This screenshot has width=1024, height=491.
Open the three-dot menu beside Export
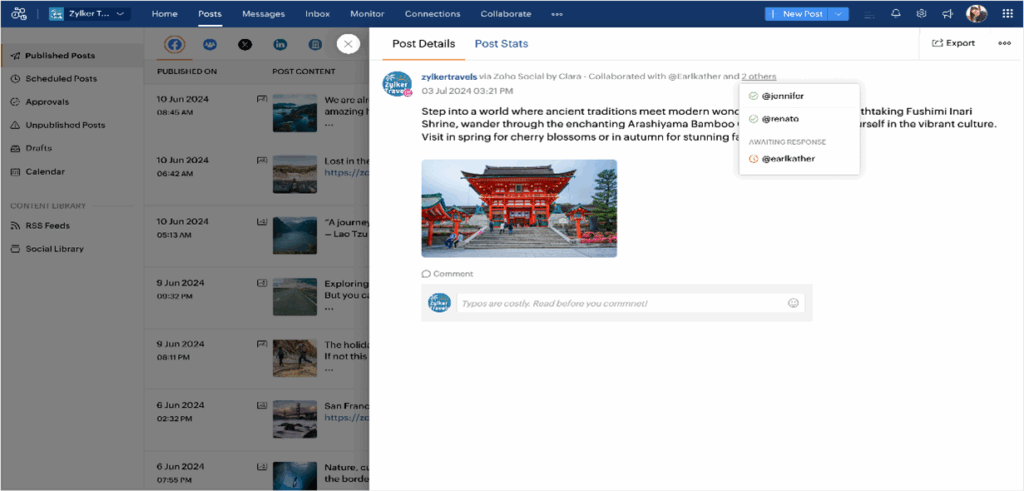(1004, 43)
